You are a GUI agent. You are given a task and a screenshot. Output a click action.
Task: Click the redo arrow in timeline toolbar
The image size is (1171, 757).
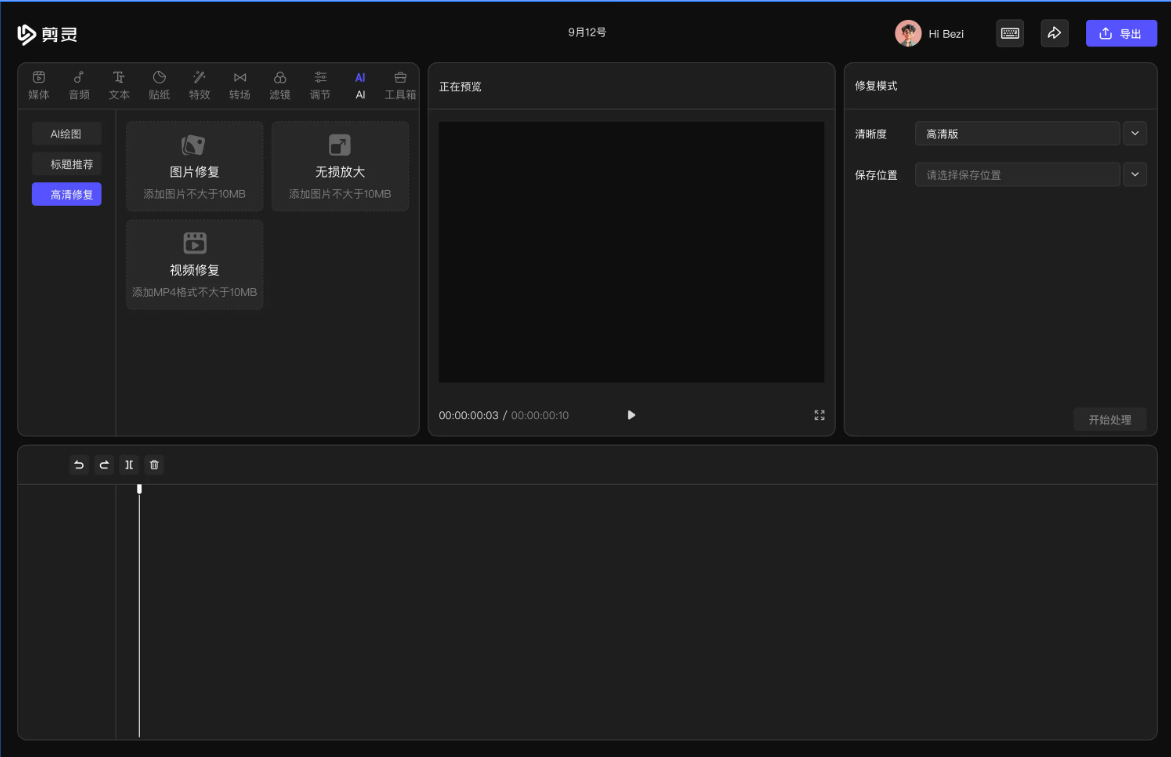tap(104, 465)
